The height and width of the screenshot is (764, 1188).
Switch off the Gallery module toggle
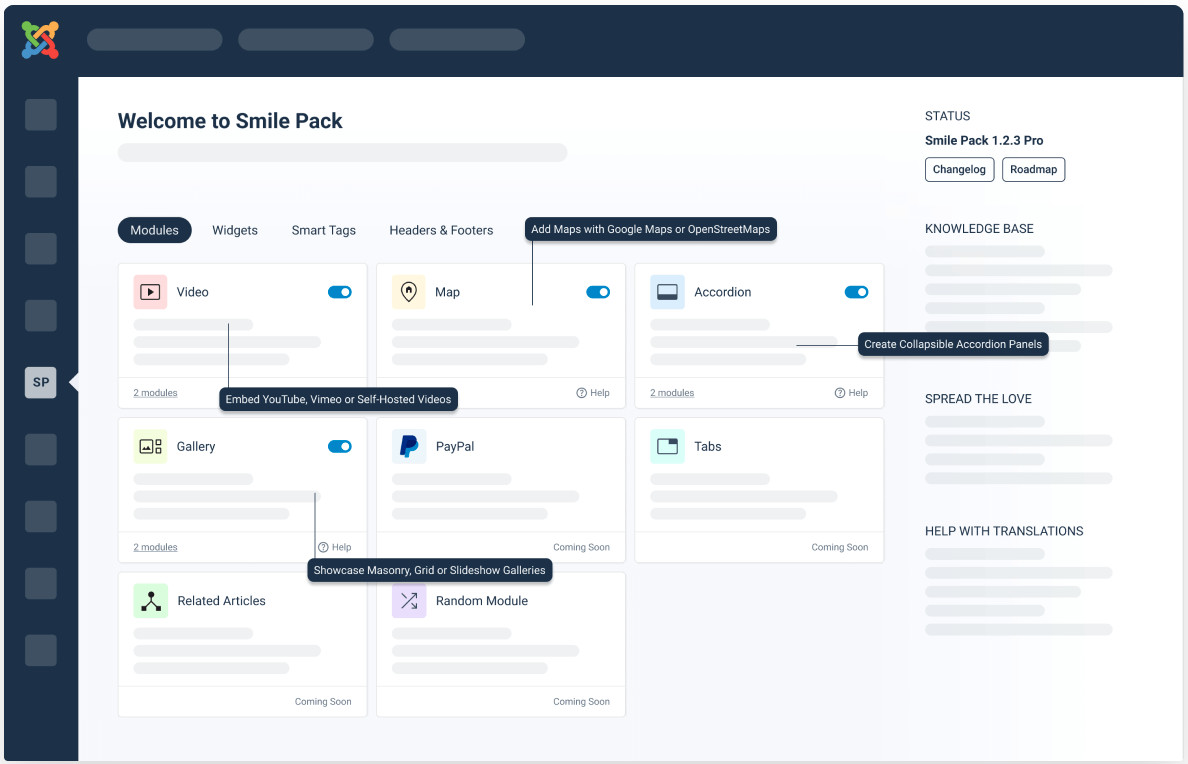[340, 447]
